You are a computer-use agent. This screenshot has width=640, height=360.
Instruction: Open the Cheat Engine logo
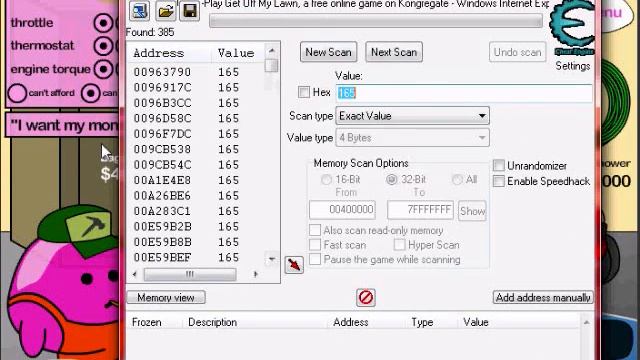(573, 28)
